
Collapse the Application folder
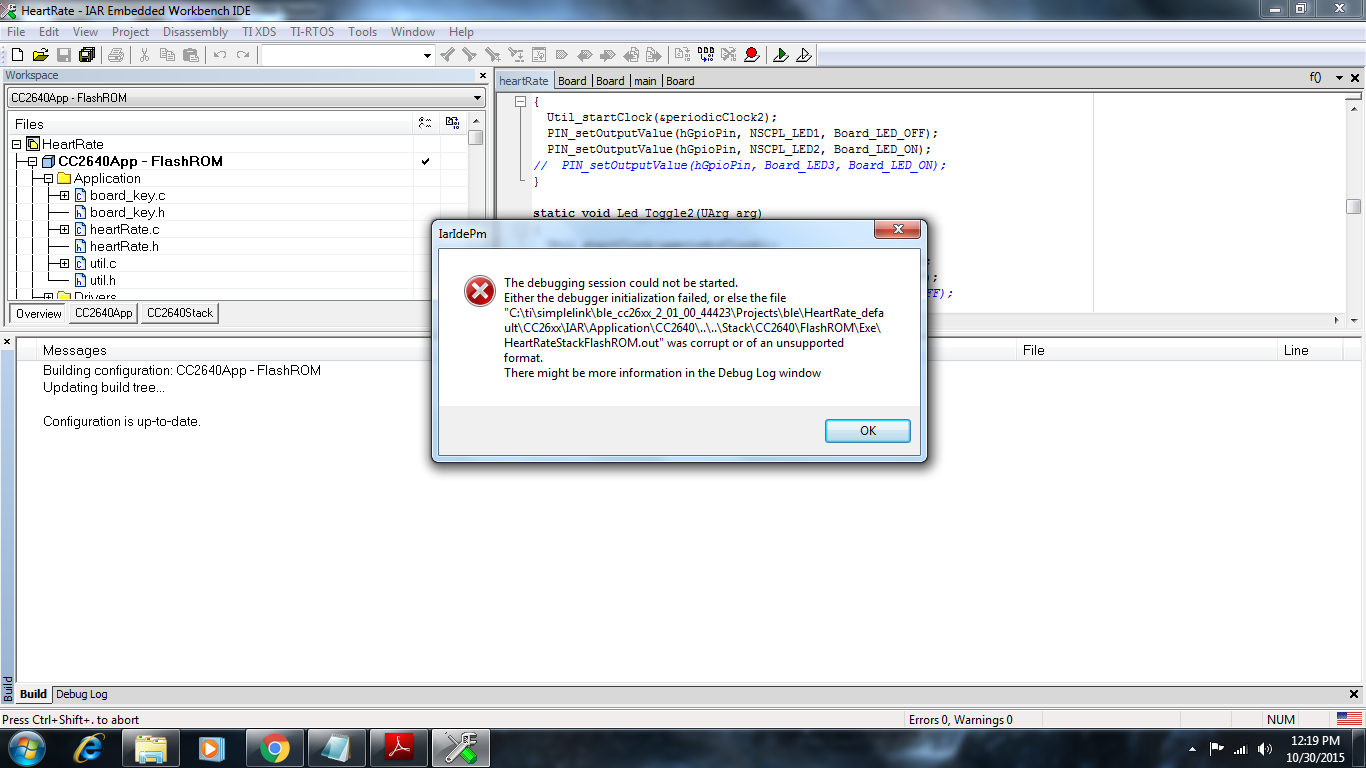48,178
